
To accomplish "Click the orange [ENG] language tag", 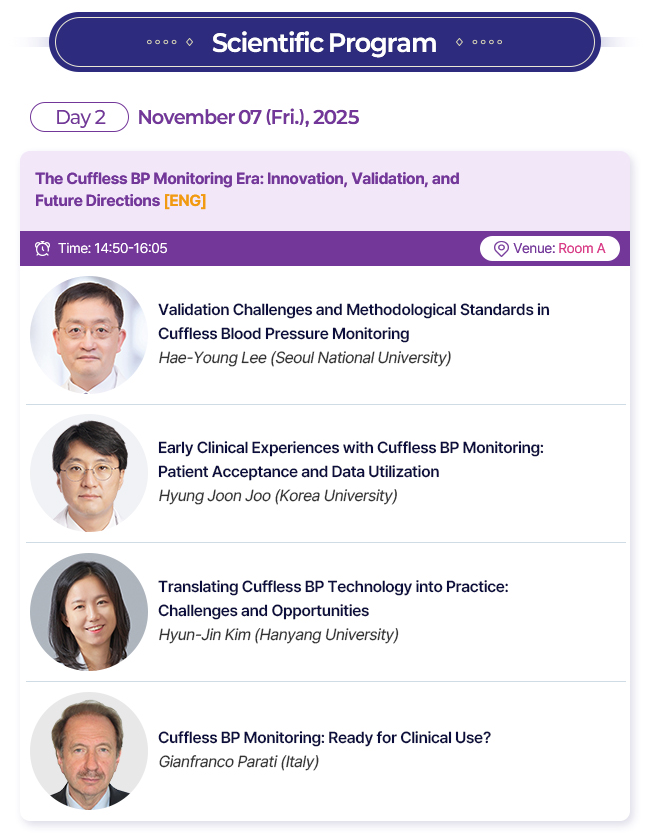I will pos(185,201).
